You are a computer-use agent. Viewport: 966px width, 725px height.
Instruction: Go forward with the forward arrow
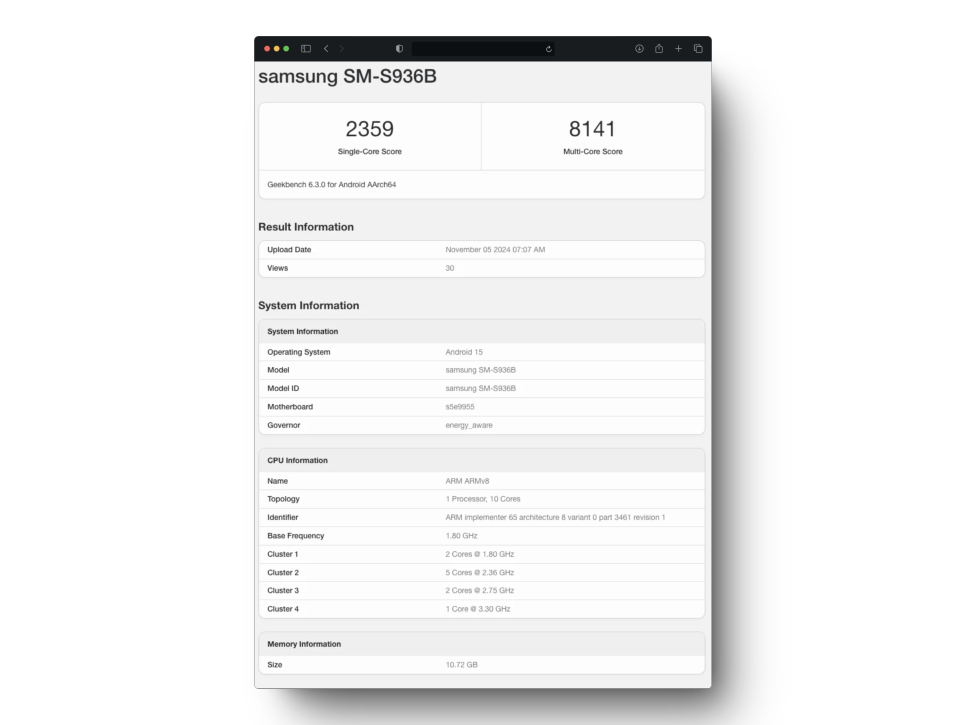[341, 49]
